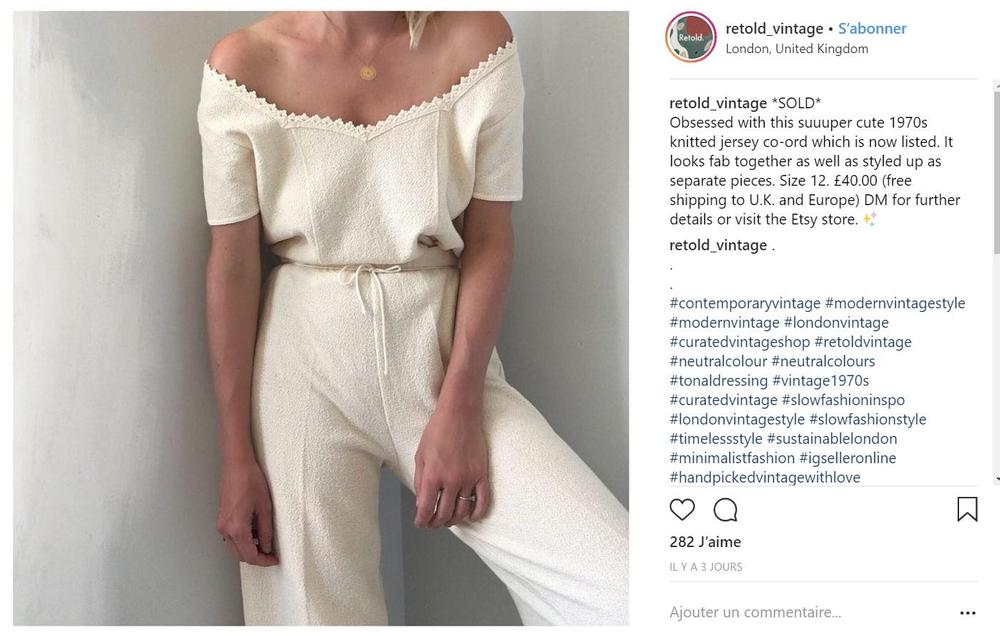
Task: Open the #sustainablelondon hashtag
Action: pyautogui.click(x=832, y=438)
